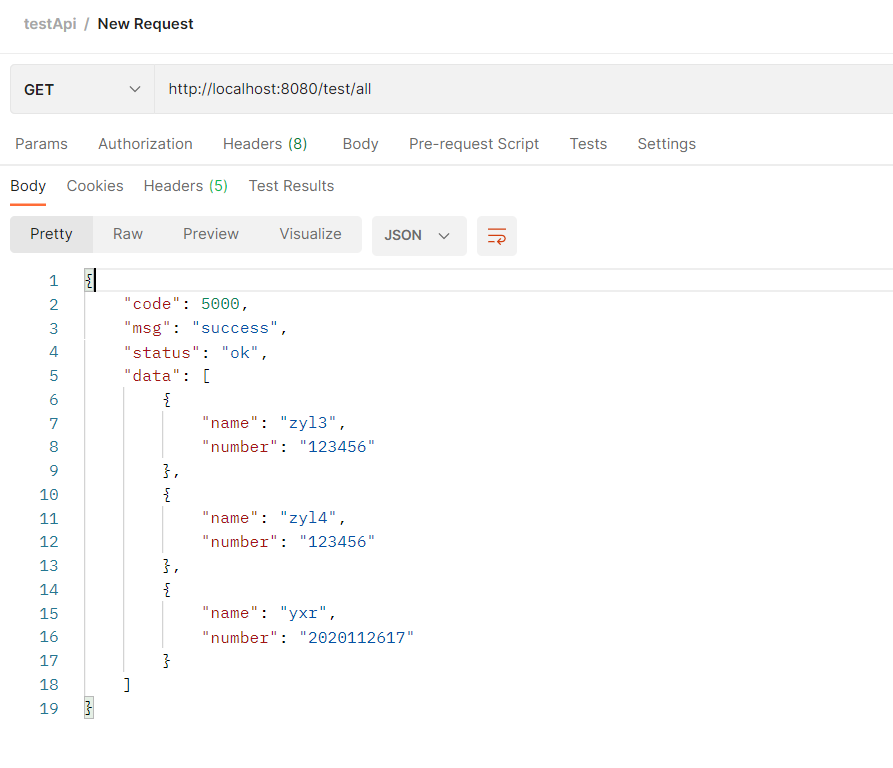
Task: Click the testApi breadcrumb link
Action: pyautogui.click(x=50, y=24)
